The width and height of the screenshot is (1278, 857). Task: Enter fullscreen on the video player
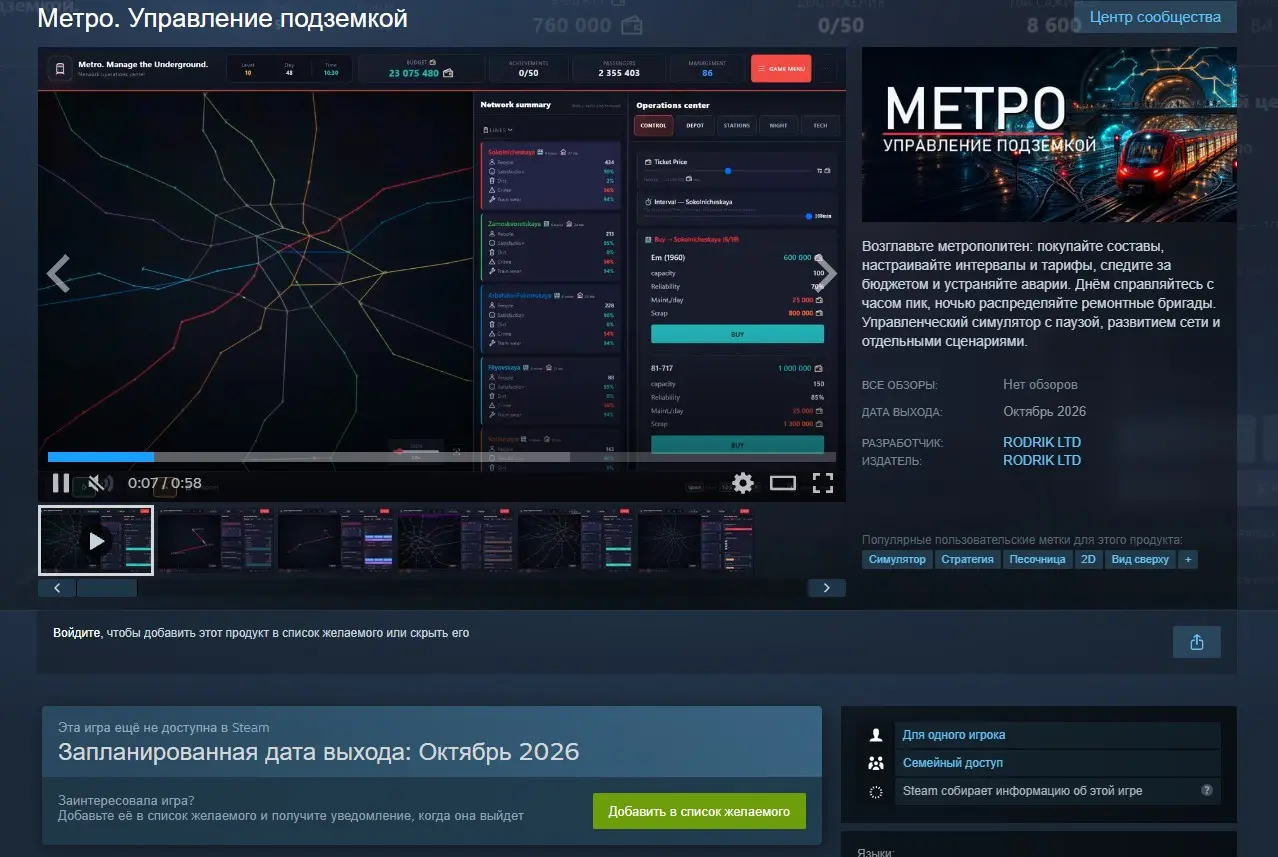(x=823, y=484)
